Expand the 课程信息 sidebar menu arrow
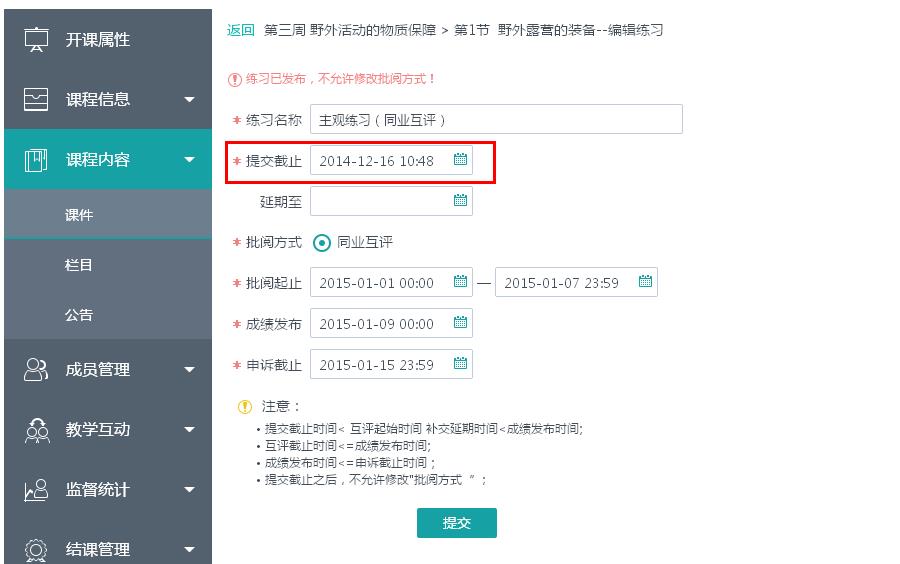 pyautogui.click(x=189, y=100)
